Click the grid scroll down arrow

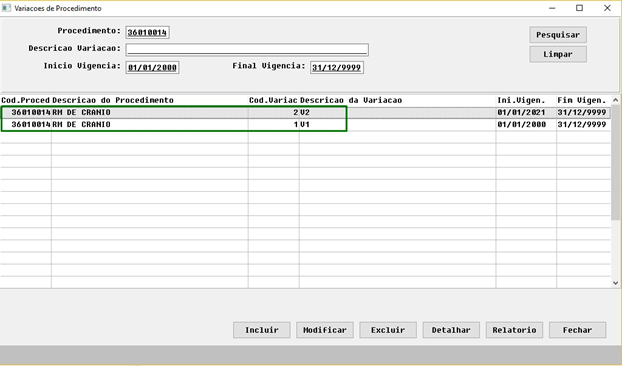[615, 283]
